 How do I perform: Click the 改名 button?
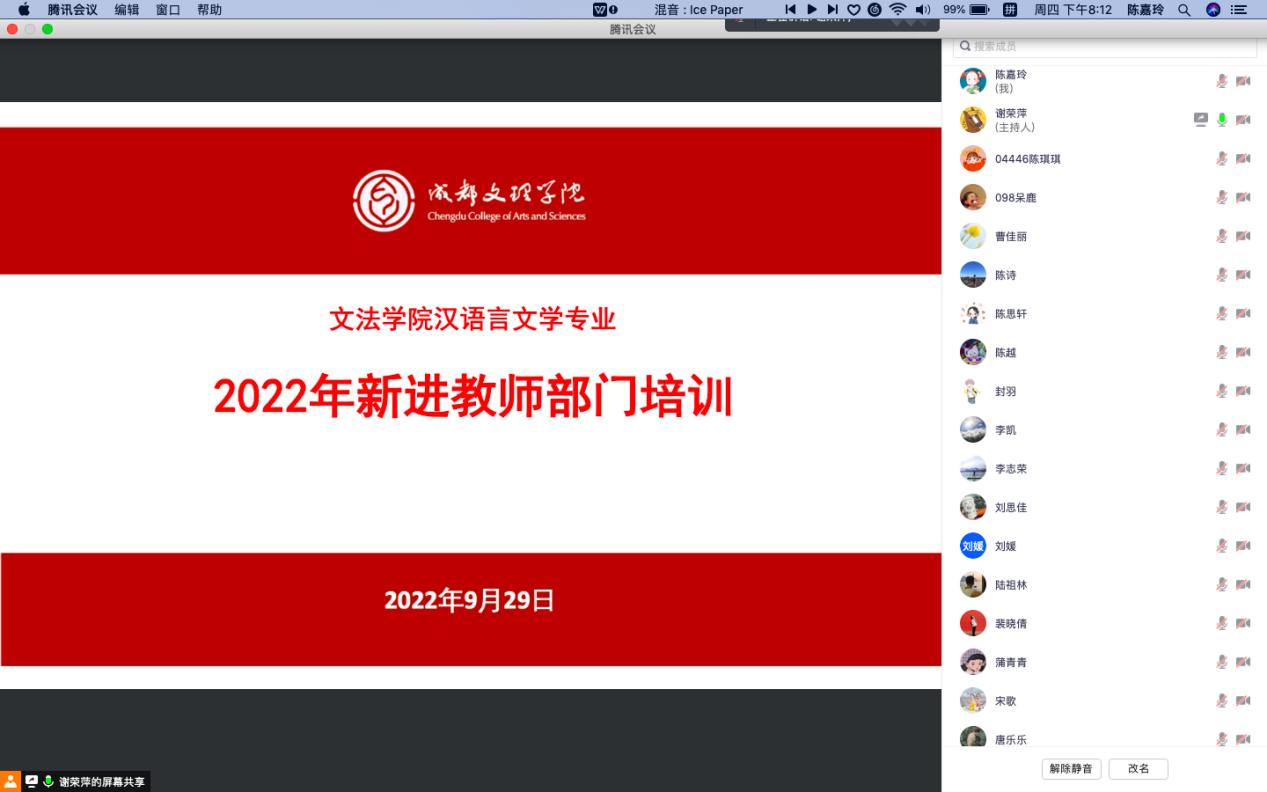(1138, 769)
